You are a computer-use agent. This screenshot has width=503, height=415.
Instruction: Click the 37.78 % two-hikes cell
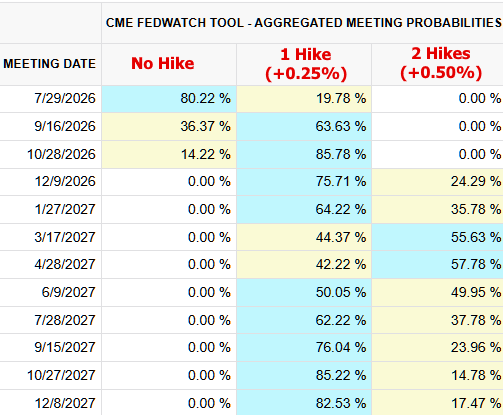438,320
